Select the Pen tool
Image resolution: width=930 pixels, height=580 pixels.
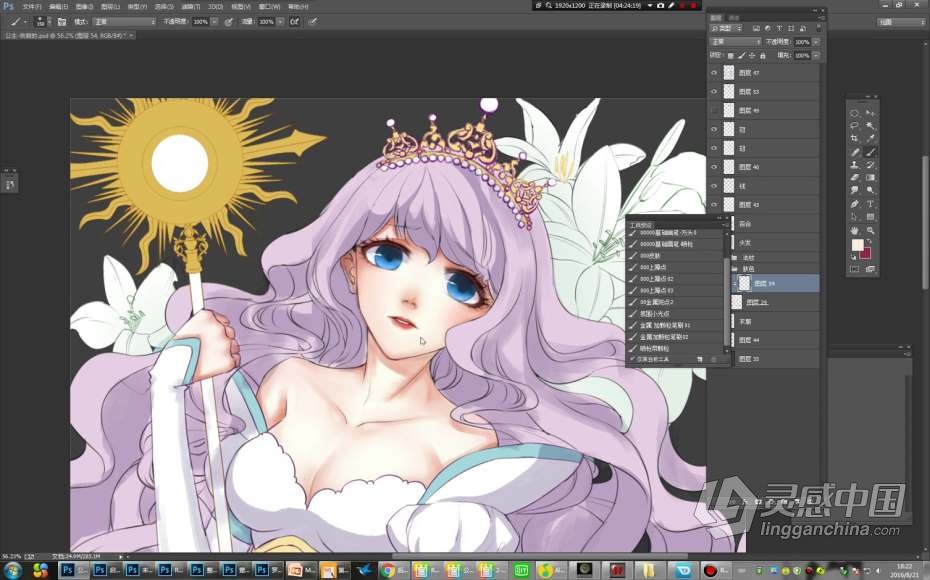tap(855, 203)
